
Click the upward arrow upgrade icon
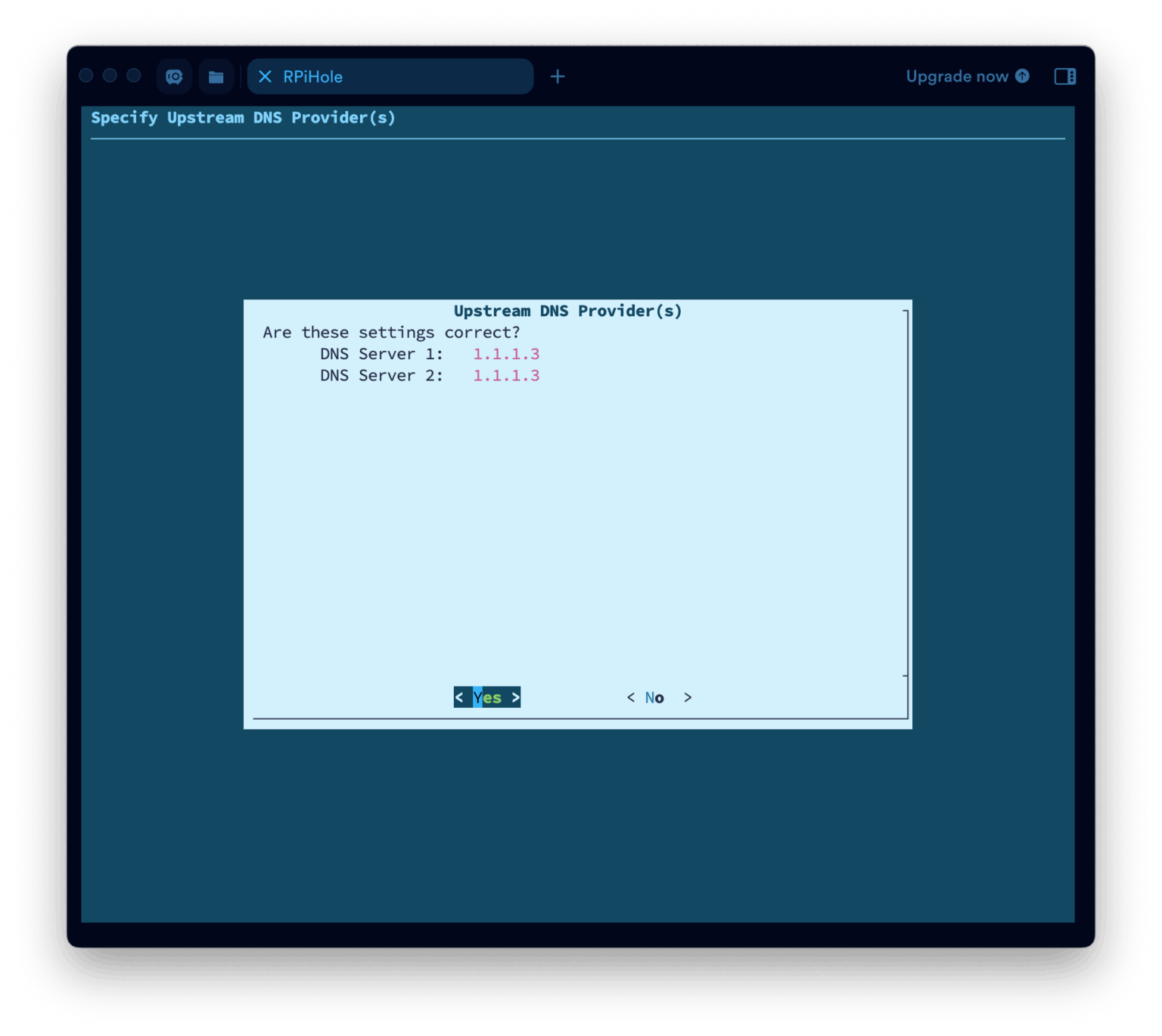point(1024,76)
